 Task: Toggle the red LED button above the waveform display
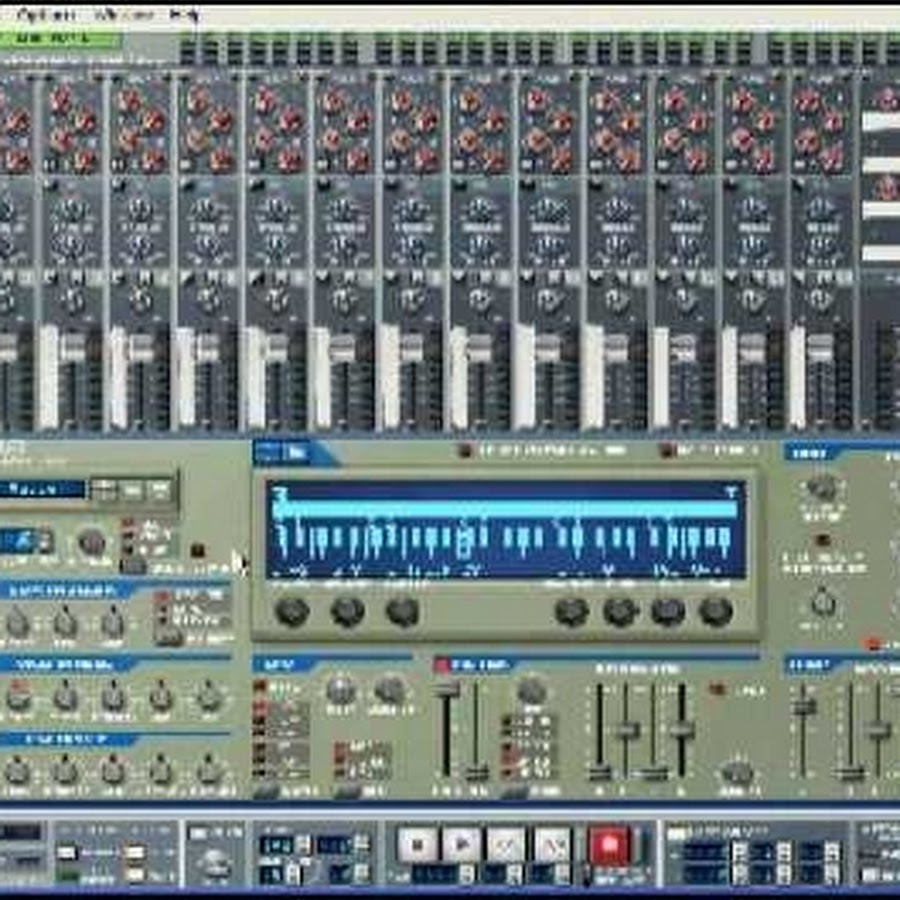click(465, 451)
